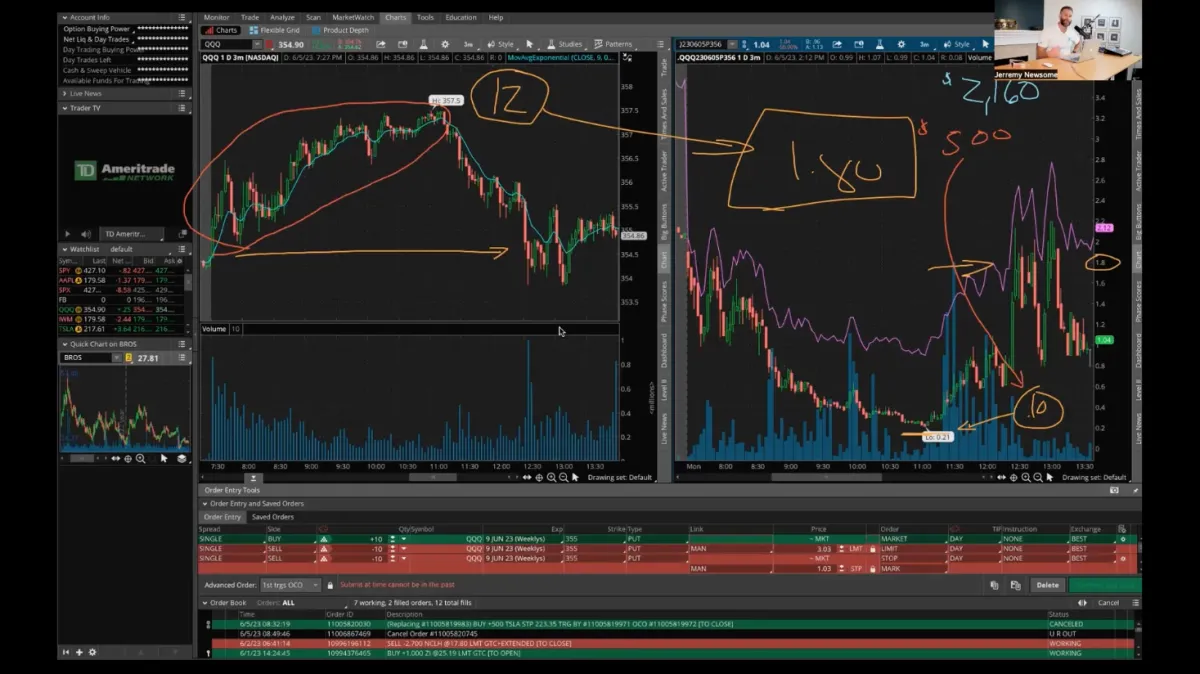The width and height of the screenshot is (1200, 674).
Task: Adjust the 3.03 limit price stepper
Action: pyautogui.click(x=841, y=548)
